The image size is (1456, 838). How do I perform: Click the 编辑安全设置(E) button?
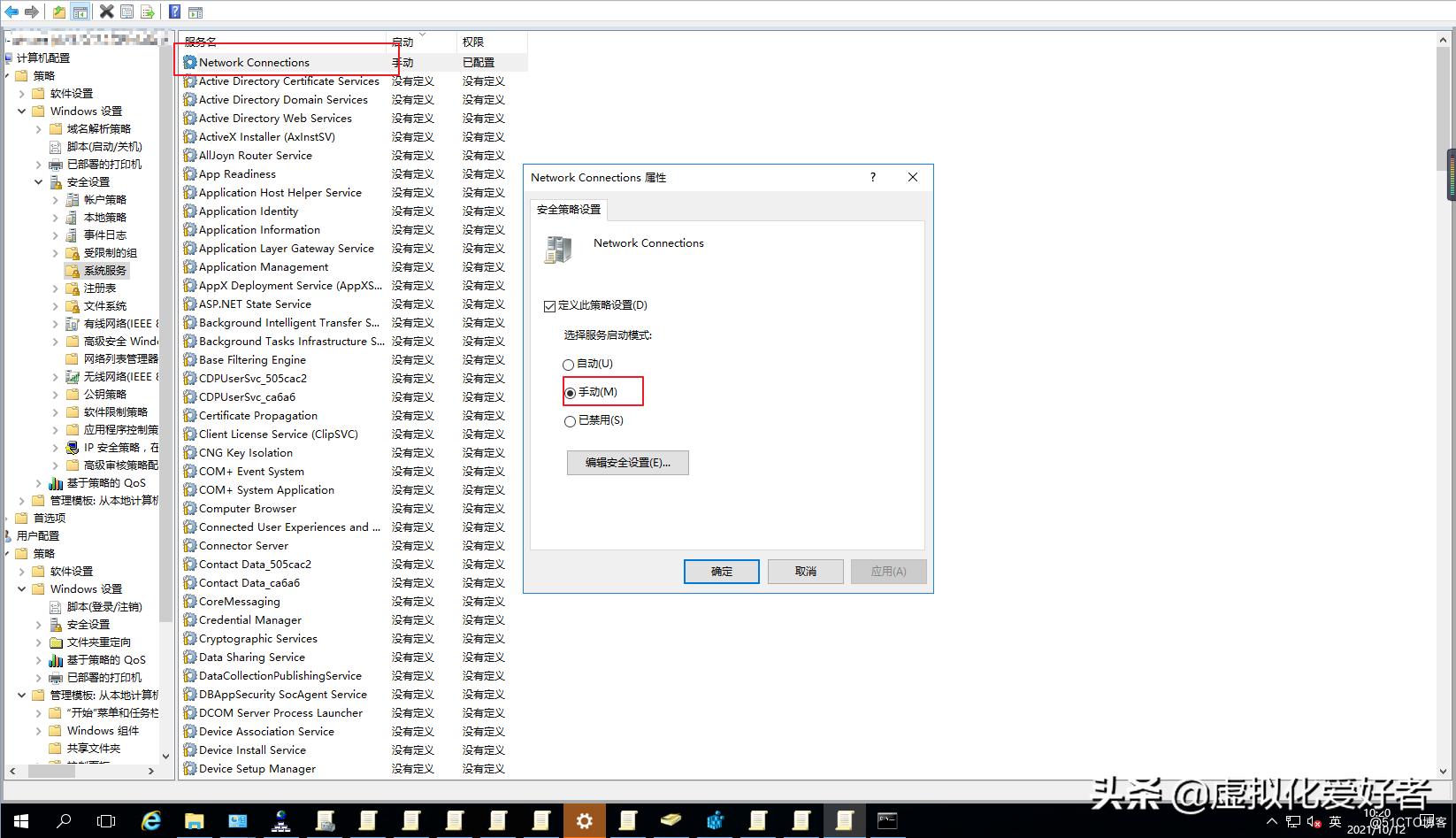(x=628, y=463)
